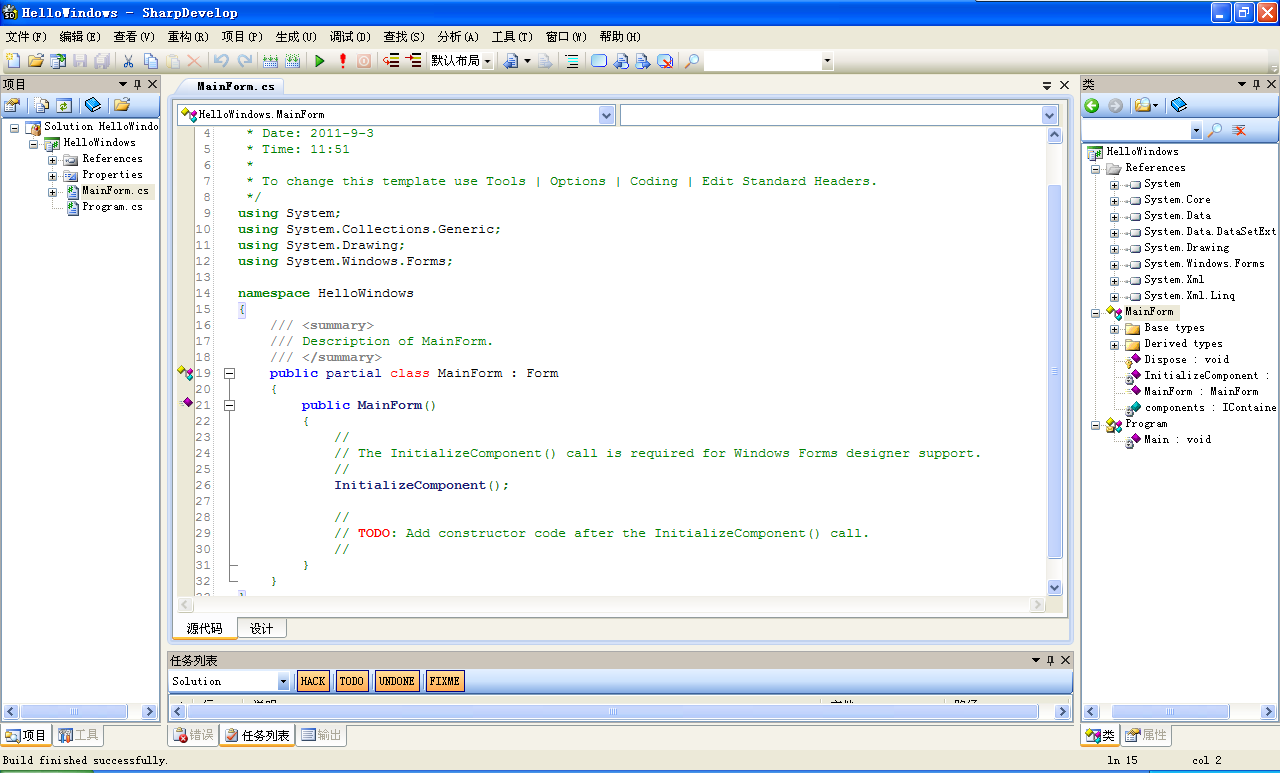
Task: Click the magnifier Find icon in main toolbar
Action: click(692, 61)
